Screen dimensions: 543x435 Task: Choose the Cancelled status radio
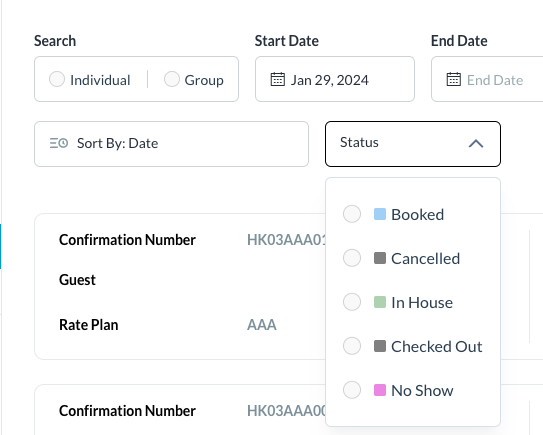point(352,258)
